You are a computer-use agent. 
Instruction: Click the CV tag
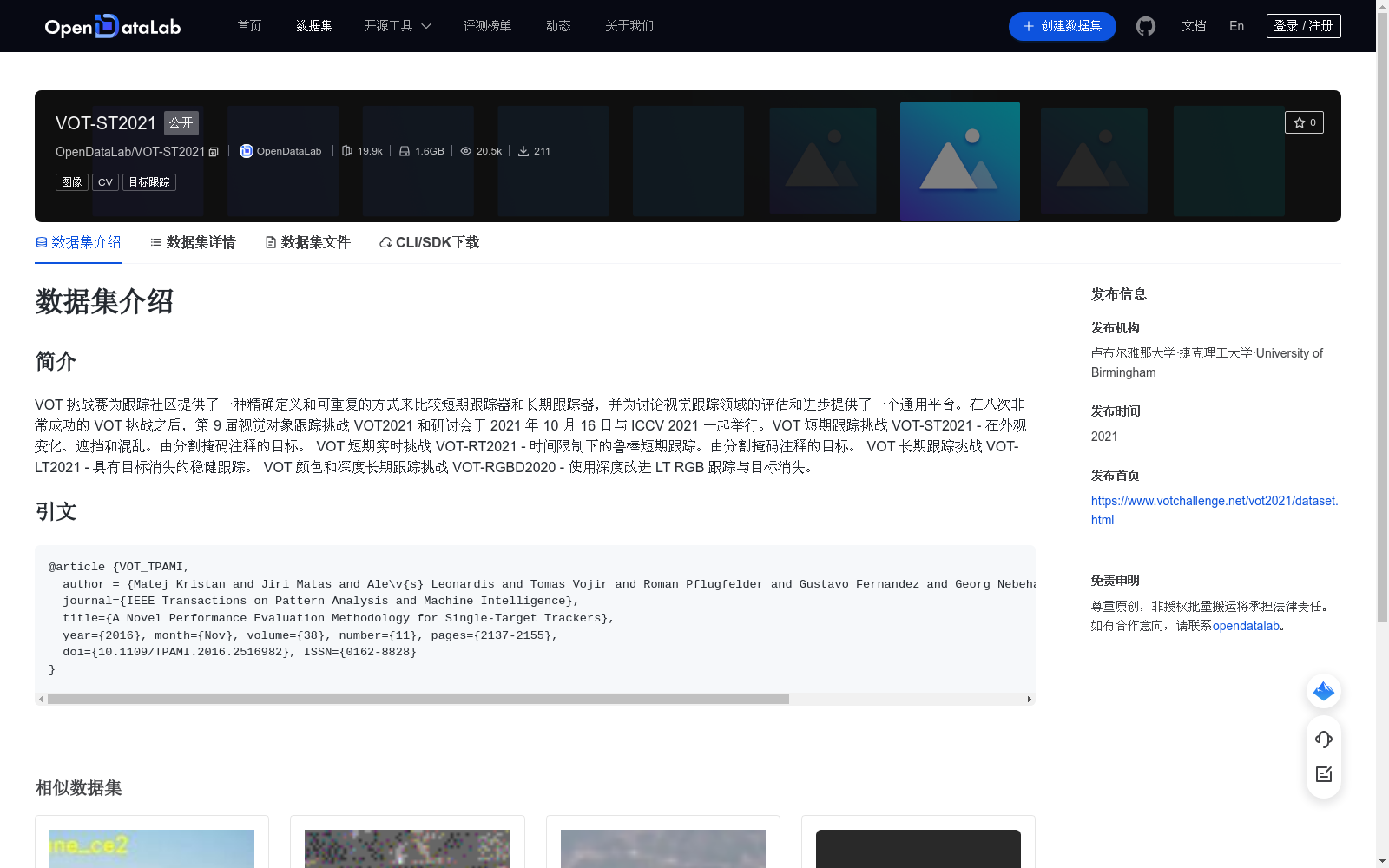click(105, 182)
